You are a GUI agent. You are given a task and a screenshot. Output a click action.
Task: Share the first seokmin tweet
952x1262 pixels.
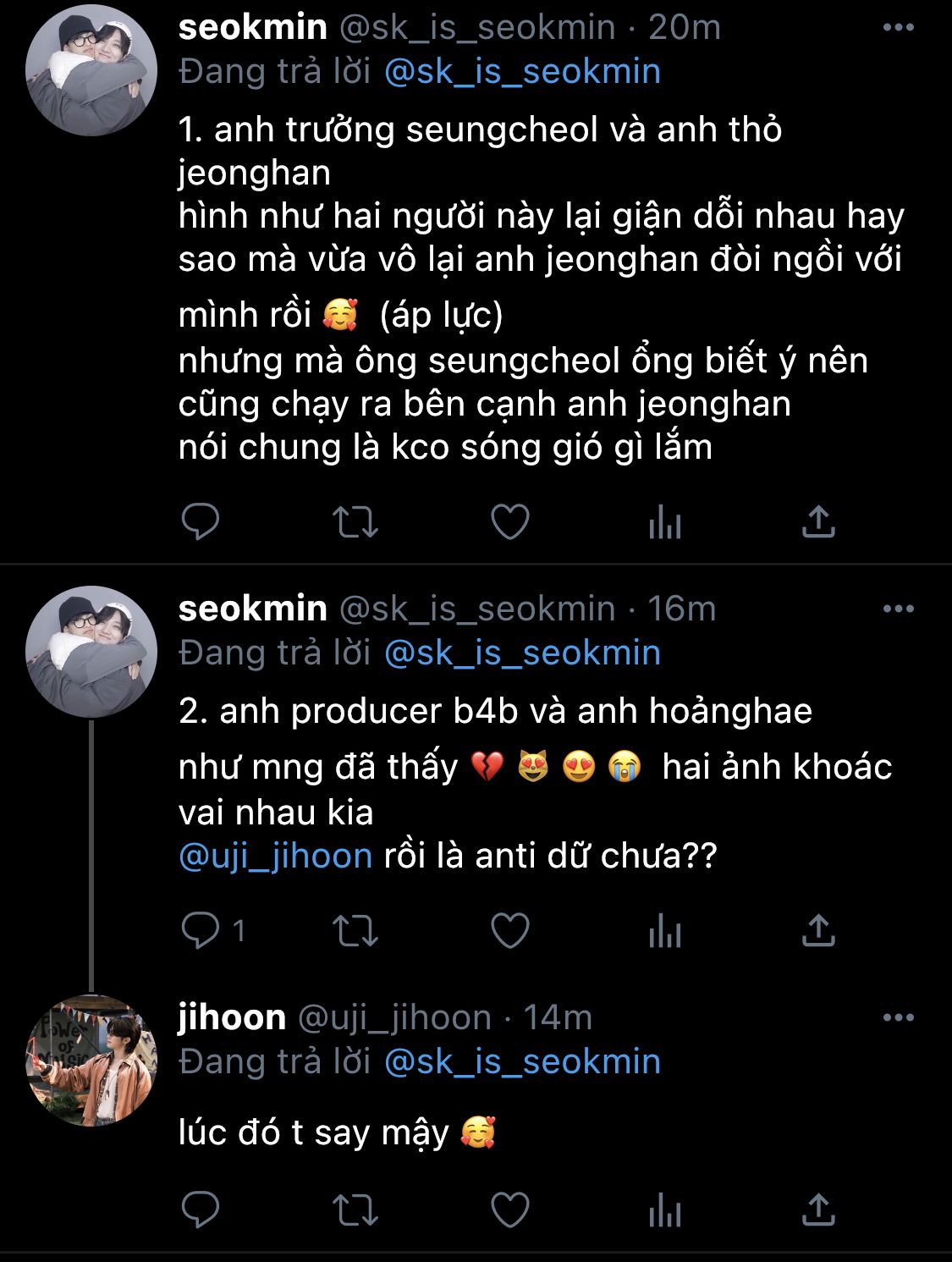(818, 522)
